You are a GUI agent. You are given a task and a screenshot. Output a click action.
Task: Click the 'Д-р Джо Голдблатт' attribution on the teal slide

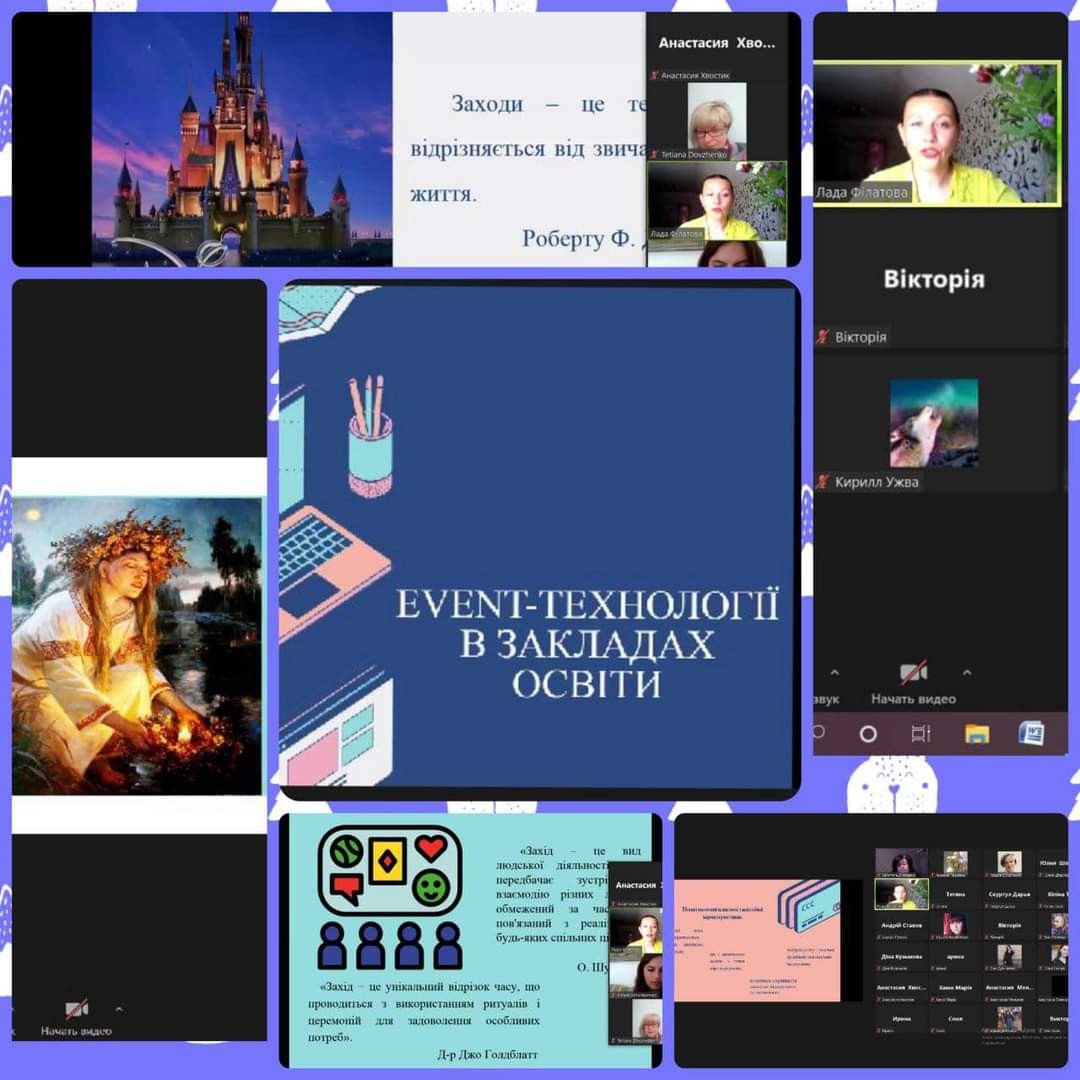point(487,1054)
